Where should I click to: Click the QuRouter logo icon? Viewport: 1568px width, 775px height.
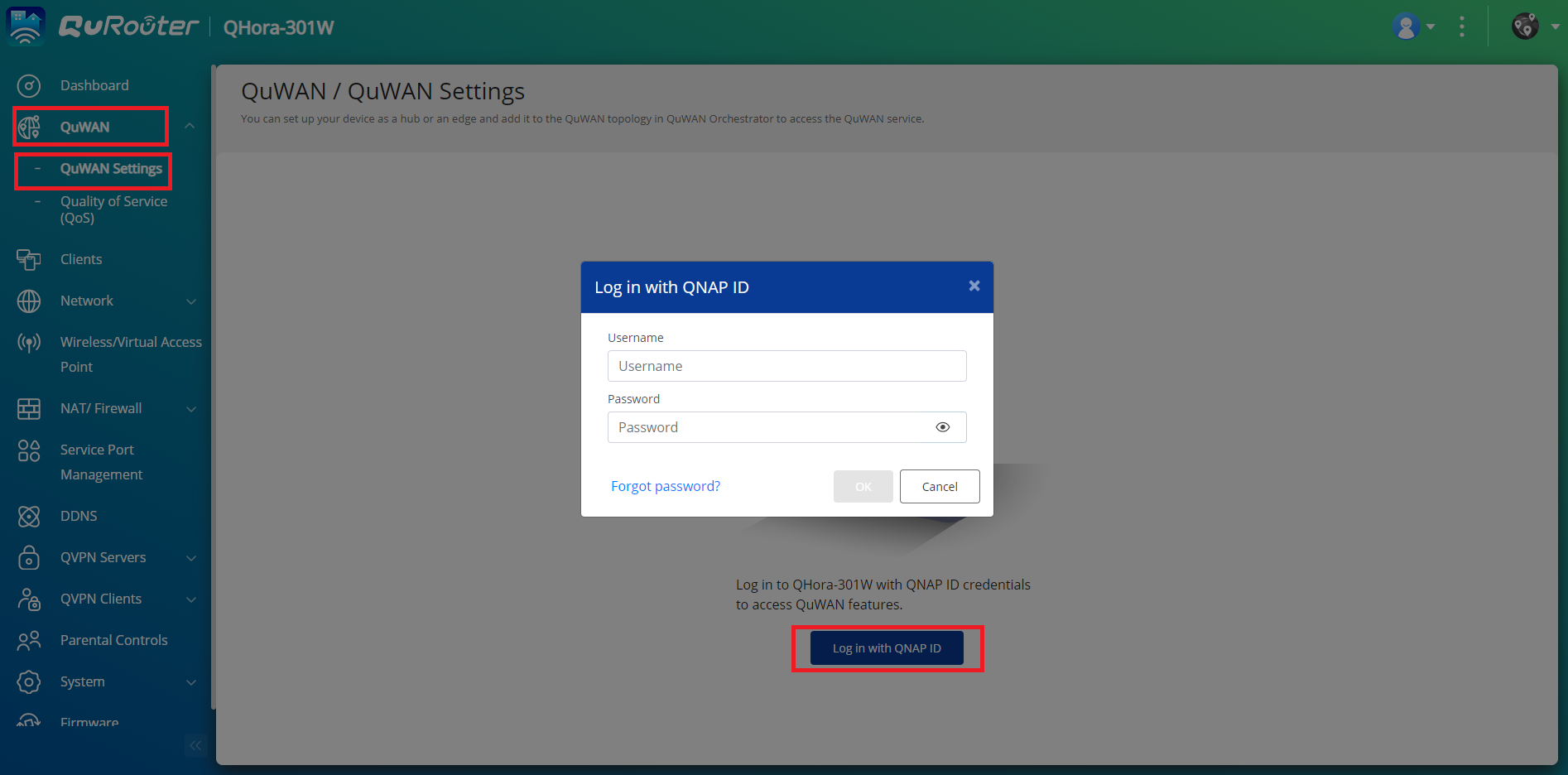pos(26,26)
